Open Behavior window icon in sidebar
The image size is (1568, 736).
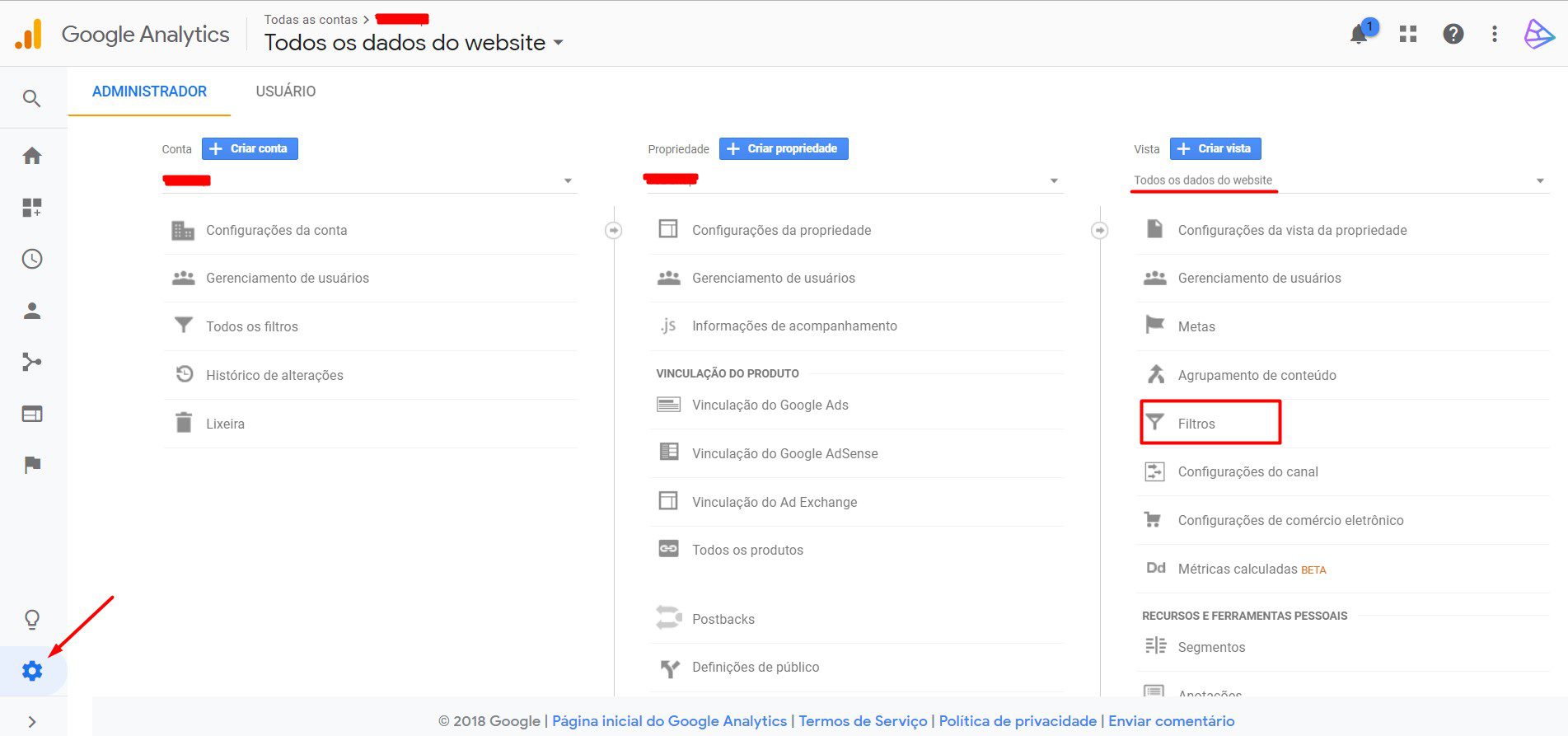click(x=32, y=414)
